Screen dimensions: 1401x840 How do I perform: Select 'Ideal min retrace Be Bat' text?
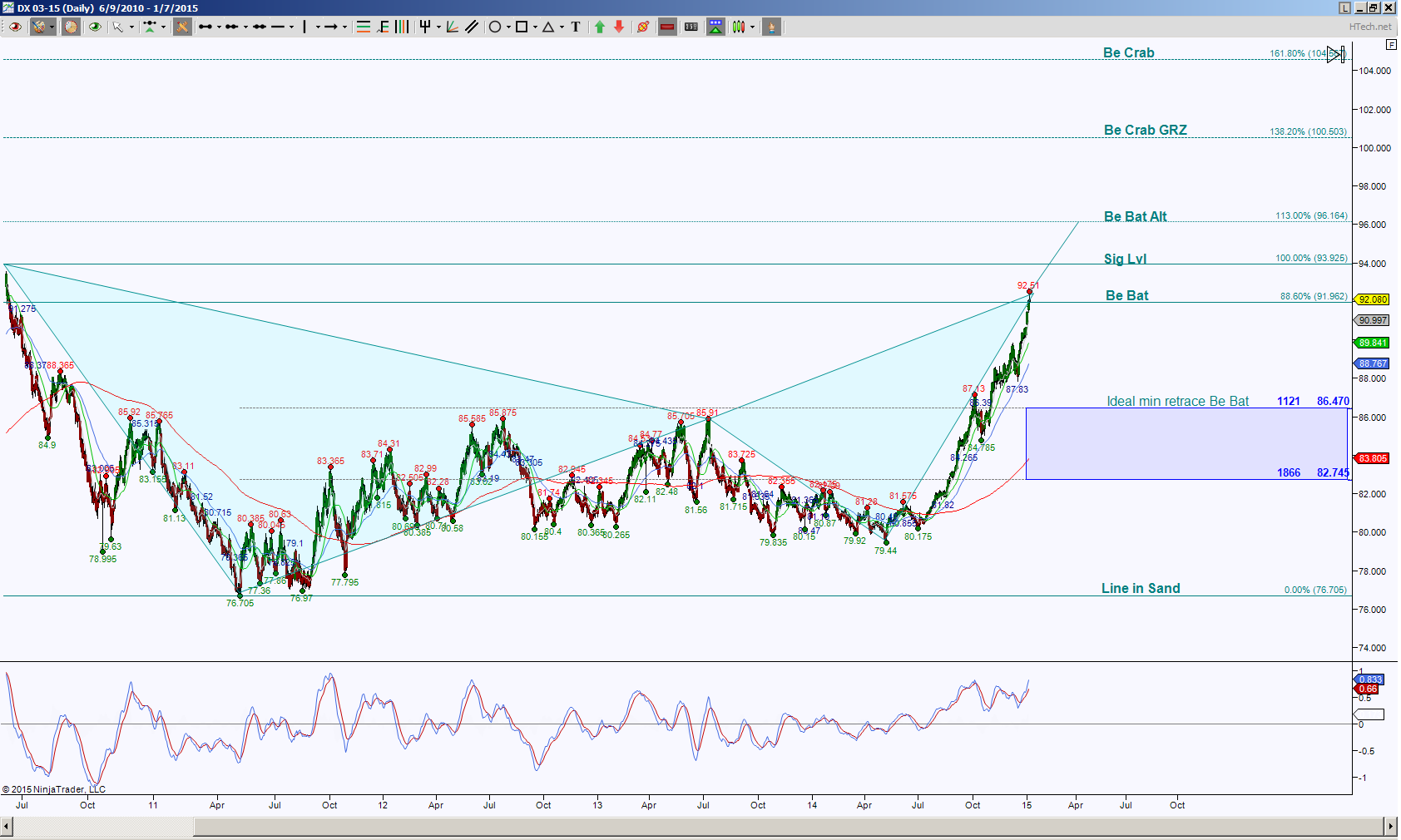(1177, 401)
